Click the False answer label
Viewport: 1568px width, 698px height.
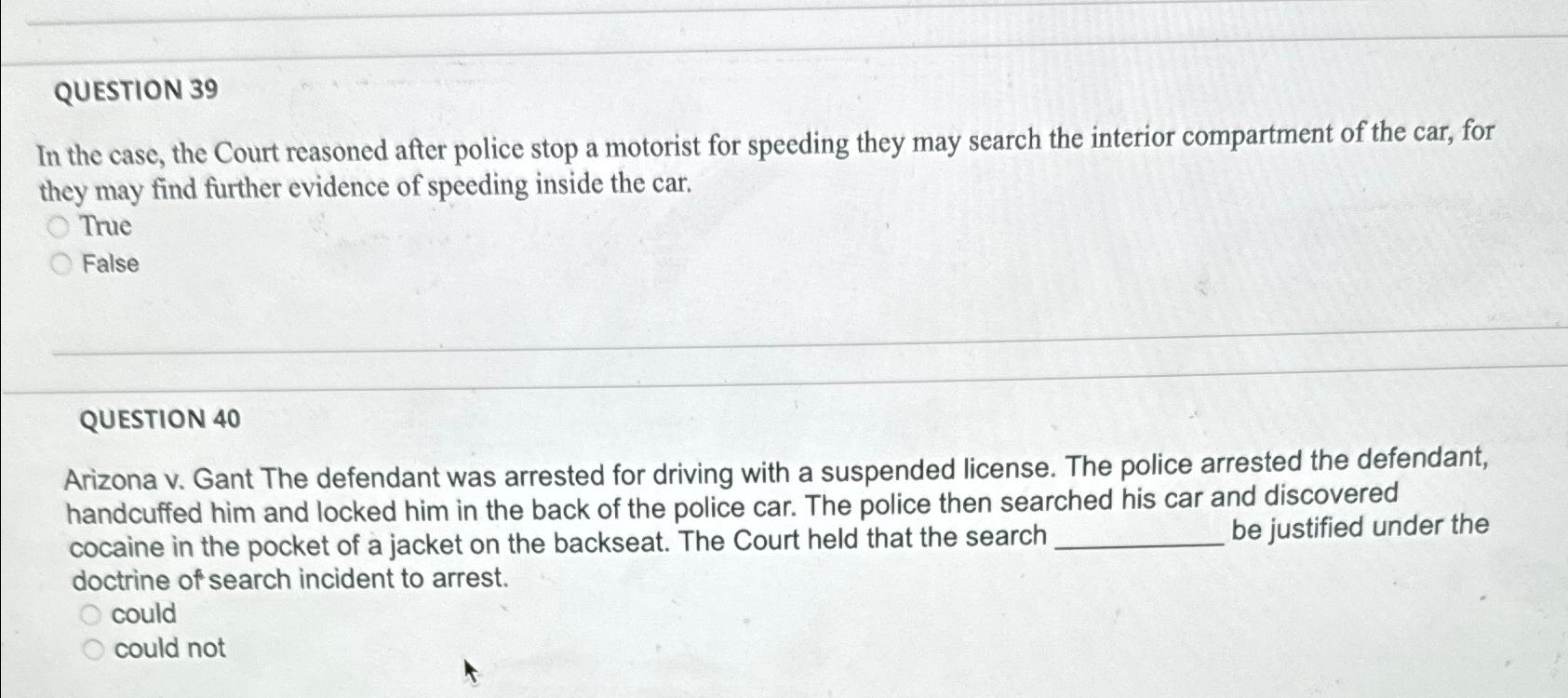pyautogui.click(x=111, y=262)
